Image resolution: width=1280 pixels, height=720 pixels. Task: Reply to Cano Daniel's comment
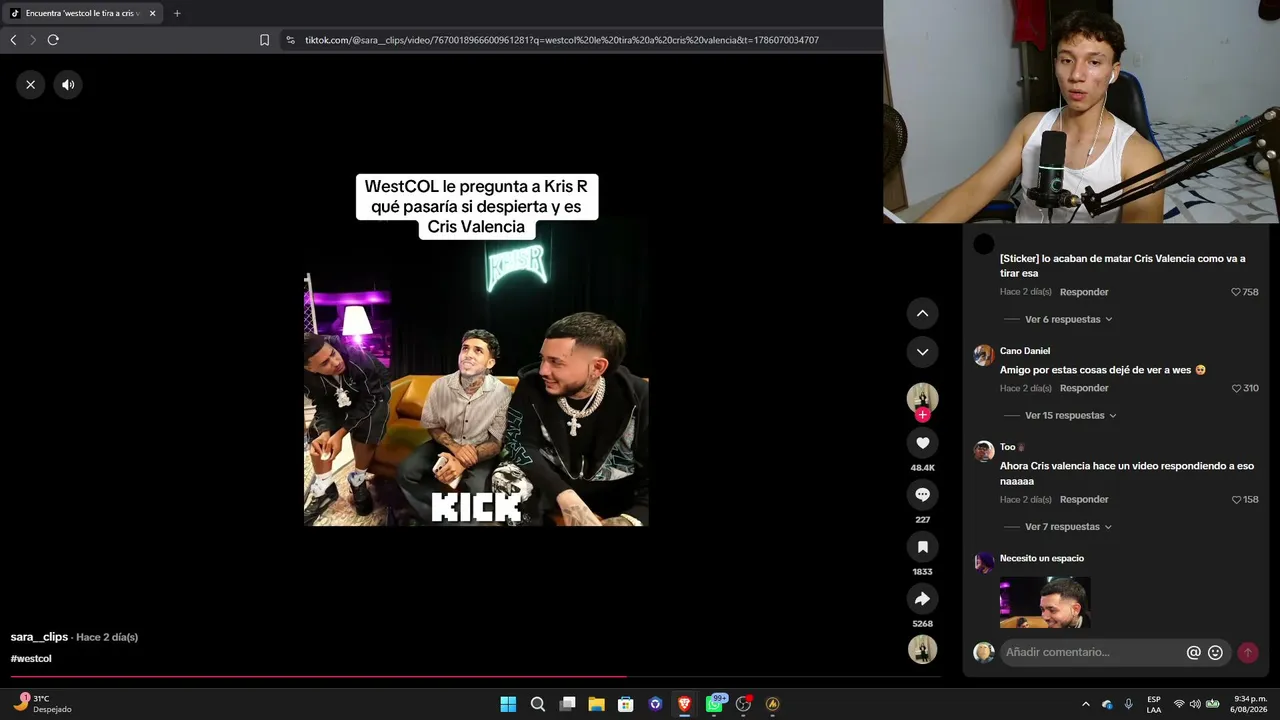point(1084,388)
